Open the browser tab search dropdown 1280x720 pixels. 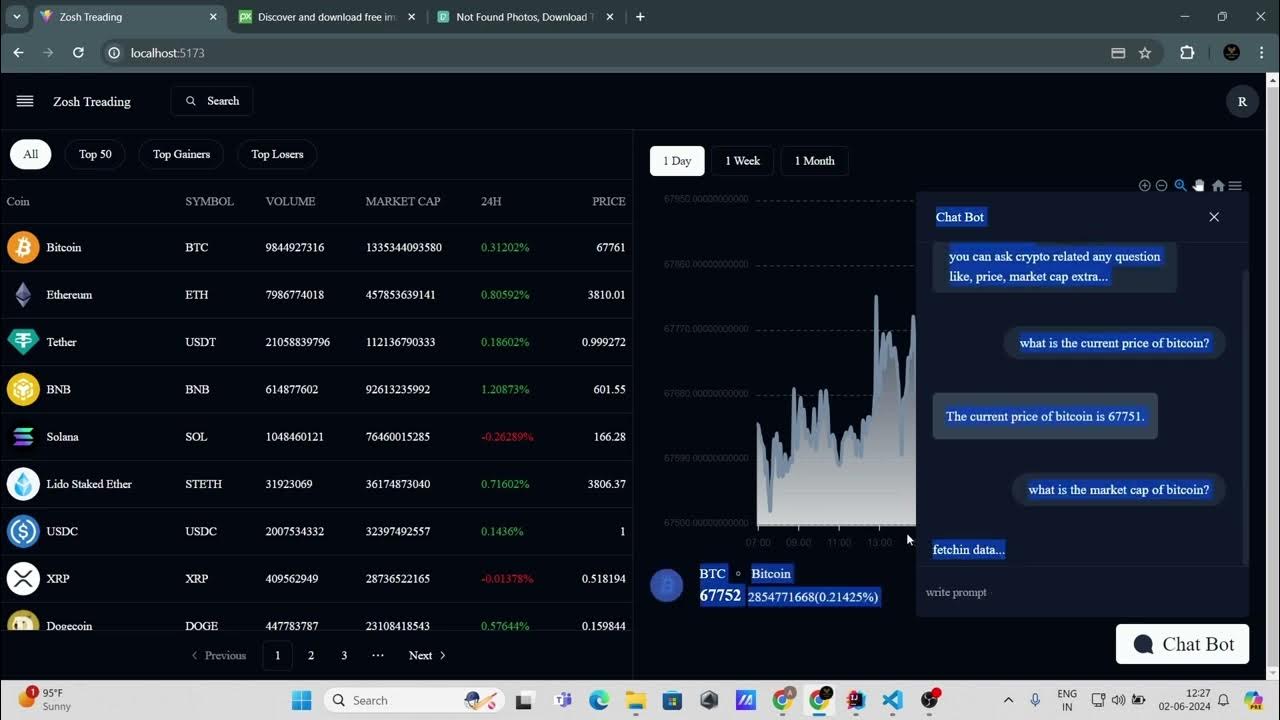17,17
